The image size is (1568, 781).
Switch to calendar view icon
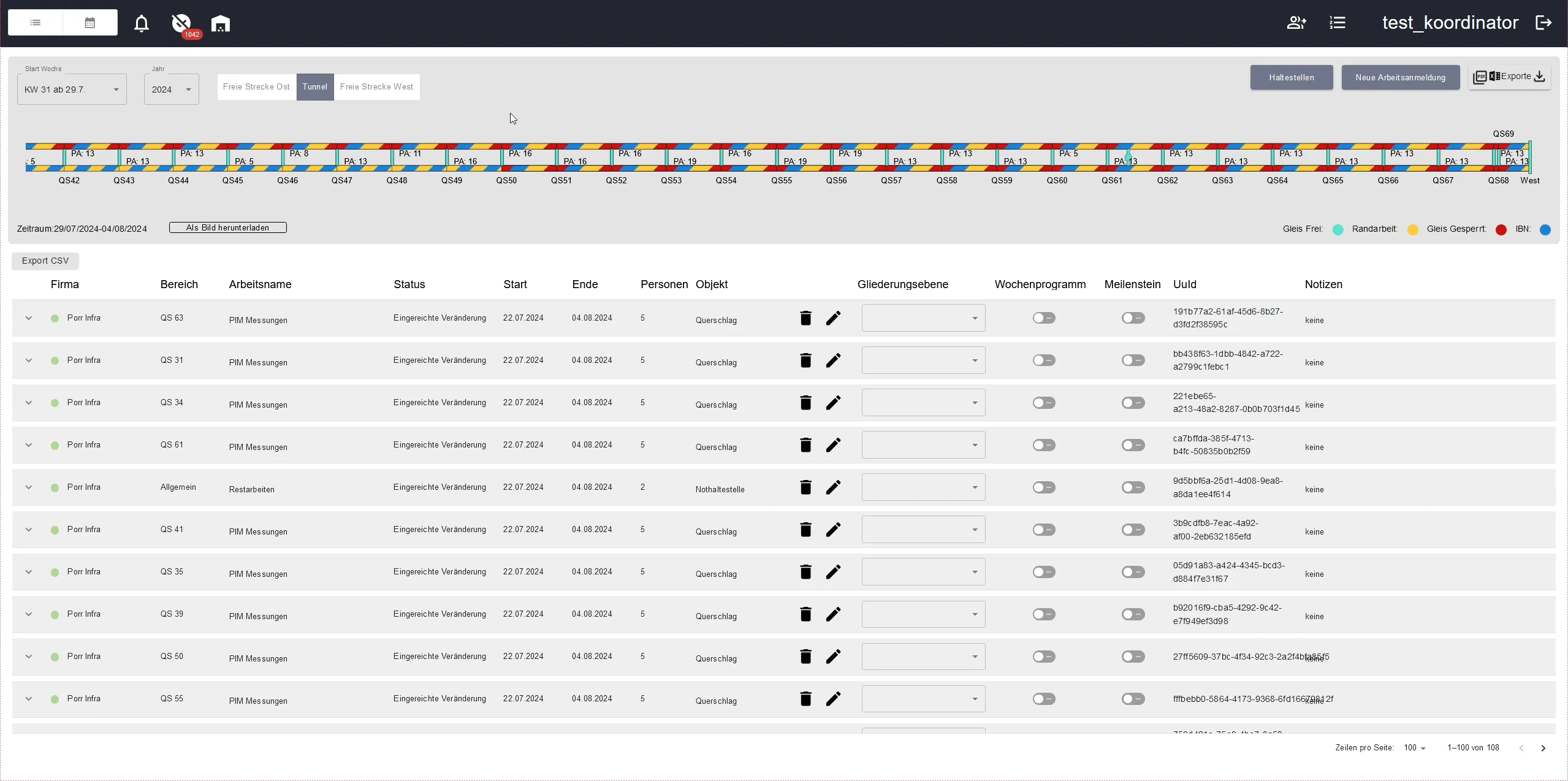[x=90, y=23]
